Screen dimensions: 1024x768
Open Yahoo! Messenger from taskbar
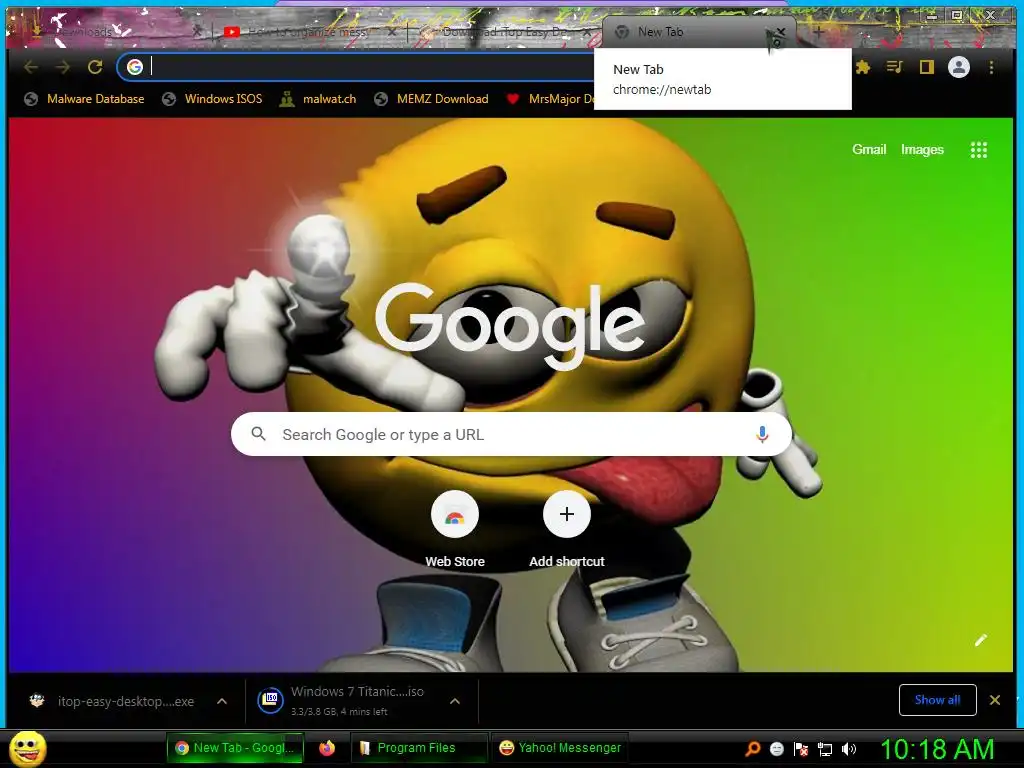click(559, 748)
